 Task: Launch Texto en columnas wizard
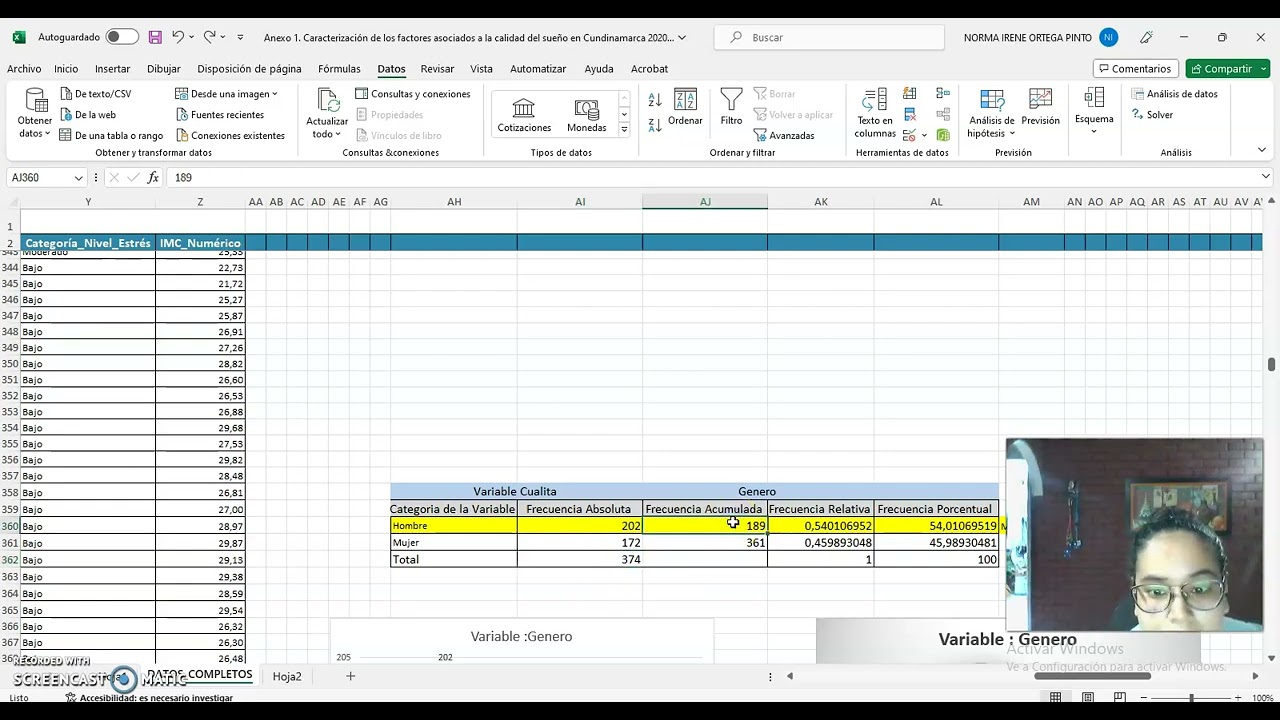[875, 113]
